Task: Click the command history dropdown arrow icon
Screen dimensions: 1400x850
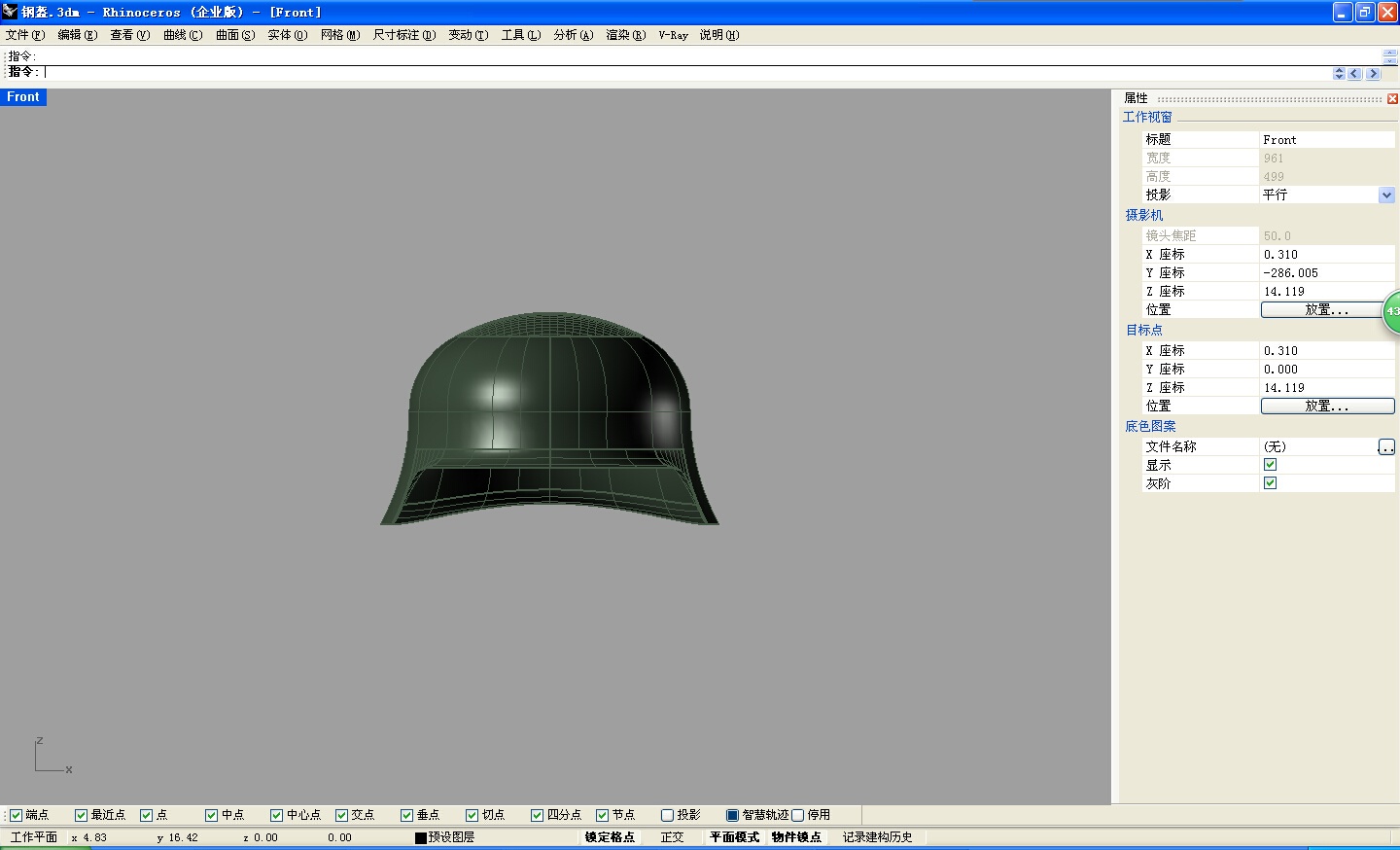Action: point(1339,73)
